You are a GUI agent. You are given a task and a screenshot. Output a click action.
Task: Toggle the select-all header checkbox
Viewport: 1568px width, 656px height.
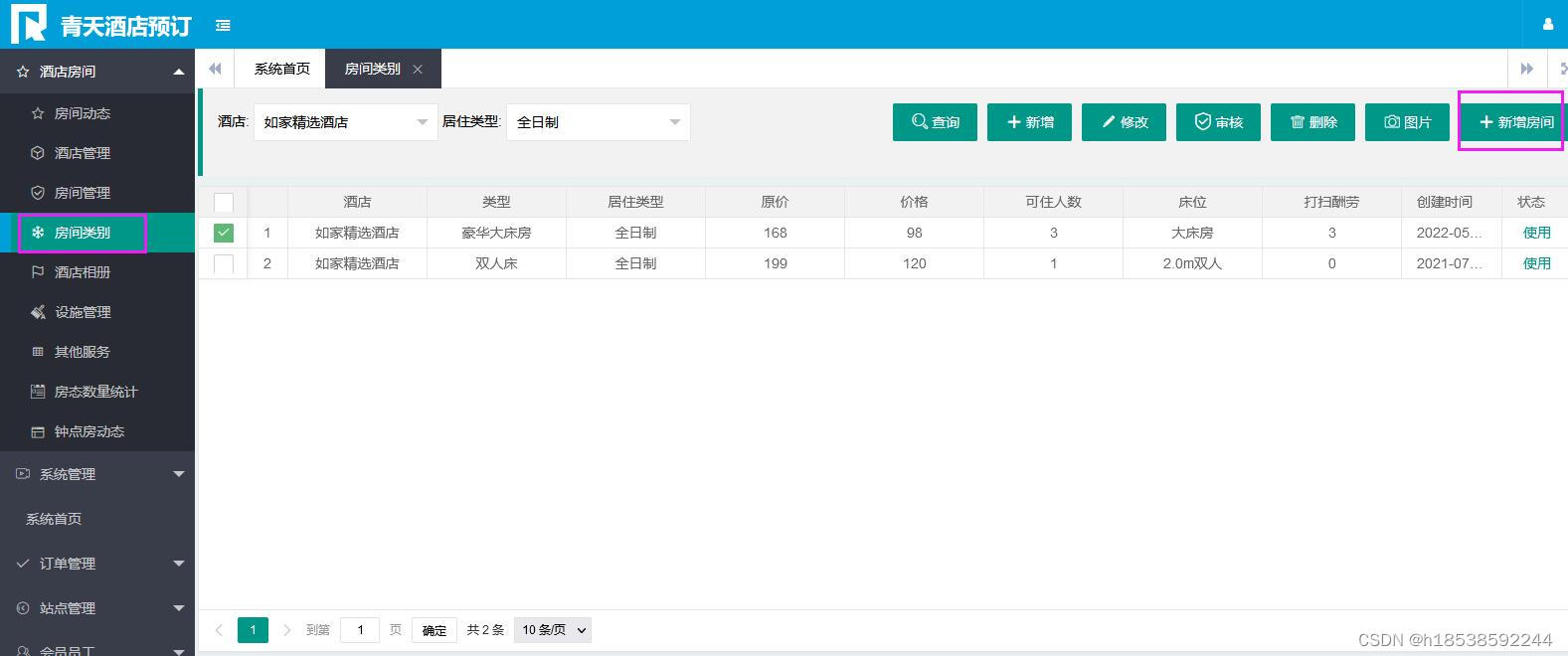pos(224,203)
